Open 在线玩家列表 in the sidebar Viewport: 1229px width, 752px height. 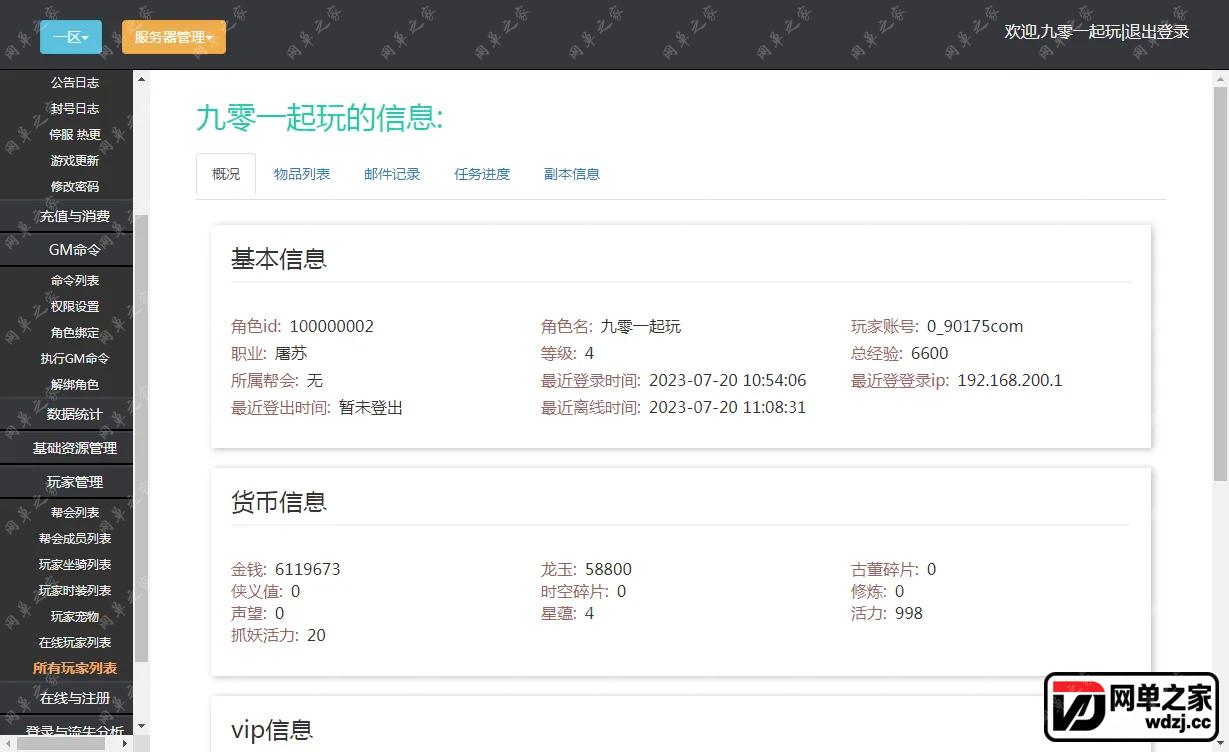[75, 642]
